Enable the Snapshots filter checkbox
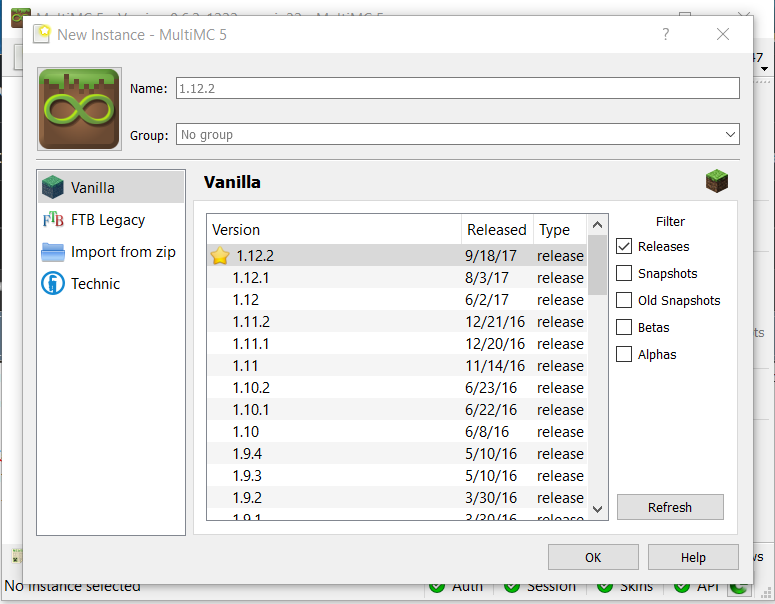The width and height of the screenshot is (775, 604). point(624,273)
